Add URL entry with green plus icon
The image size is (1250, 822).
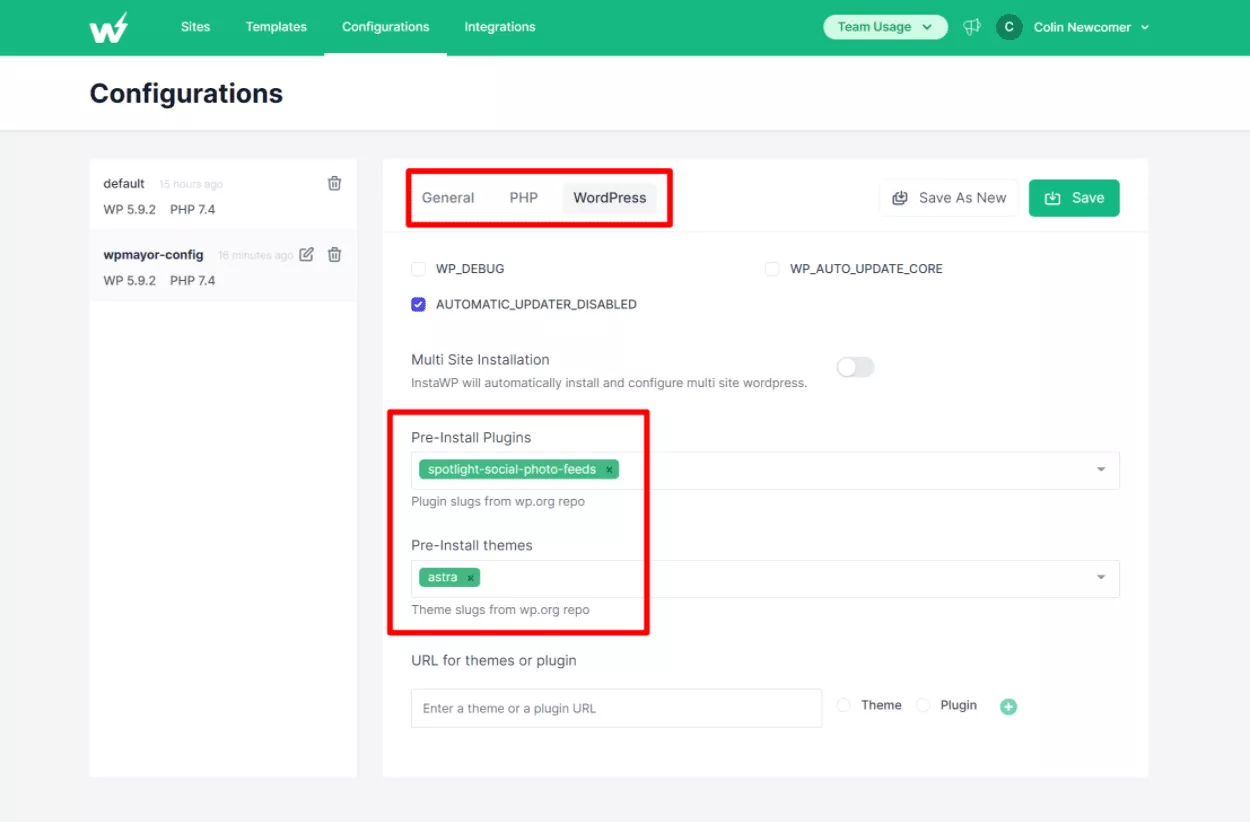(x=1009, y=707)
